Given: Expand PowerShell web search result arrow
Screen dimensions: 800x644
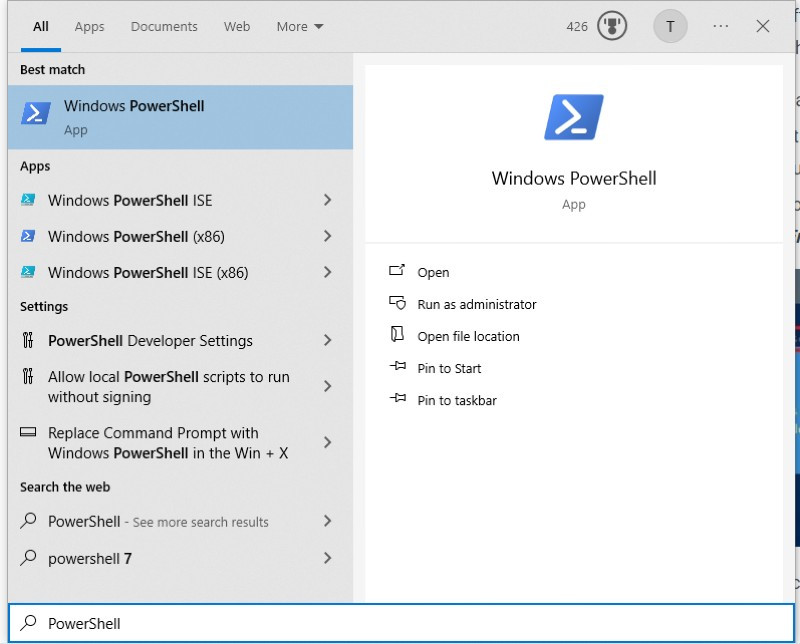Looking at the screenshot, I should [x=328, y=521].
